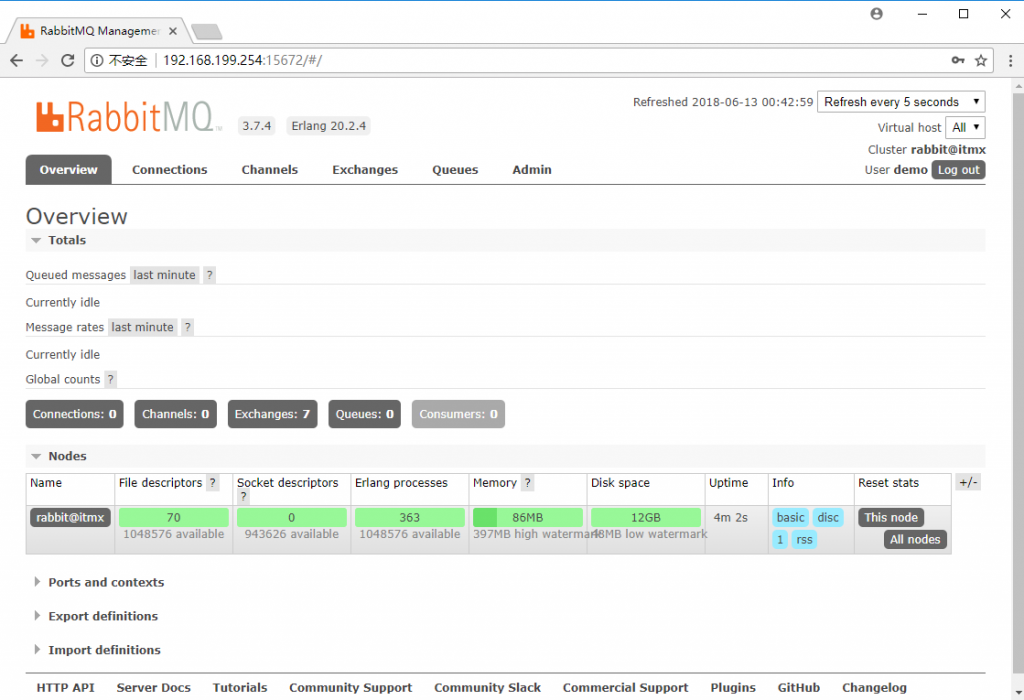Switch to the Queues tab
The height and width of the screenshot is (700, 1024).
pyautogui.click(x=455, y=170)
